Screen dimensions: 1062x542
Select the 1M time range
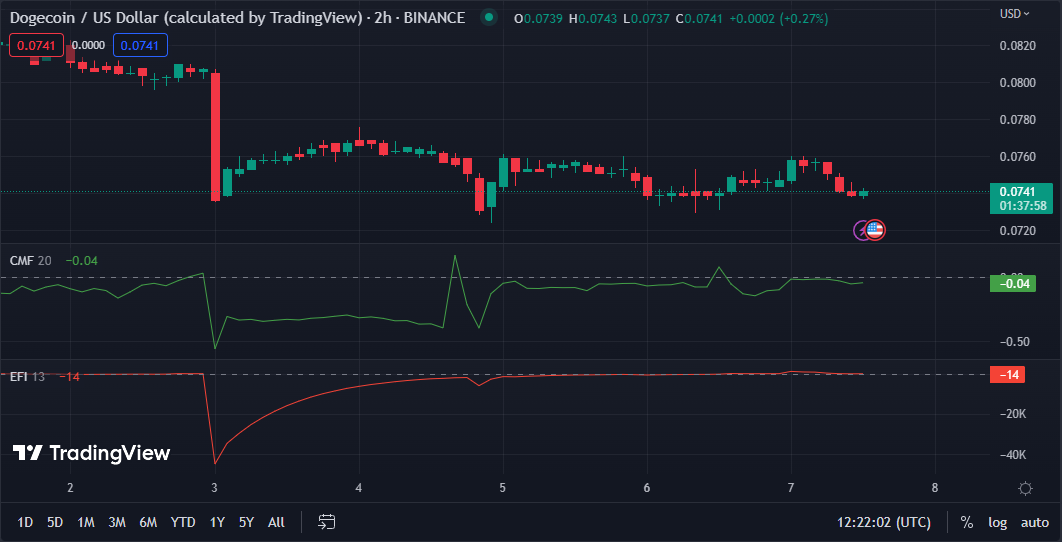[85, 522]
